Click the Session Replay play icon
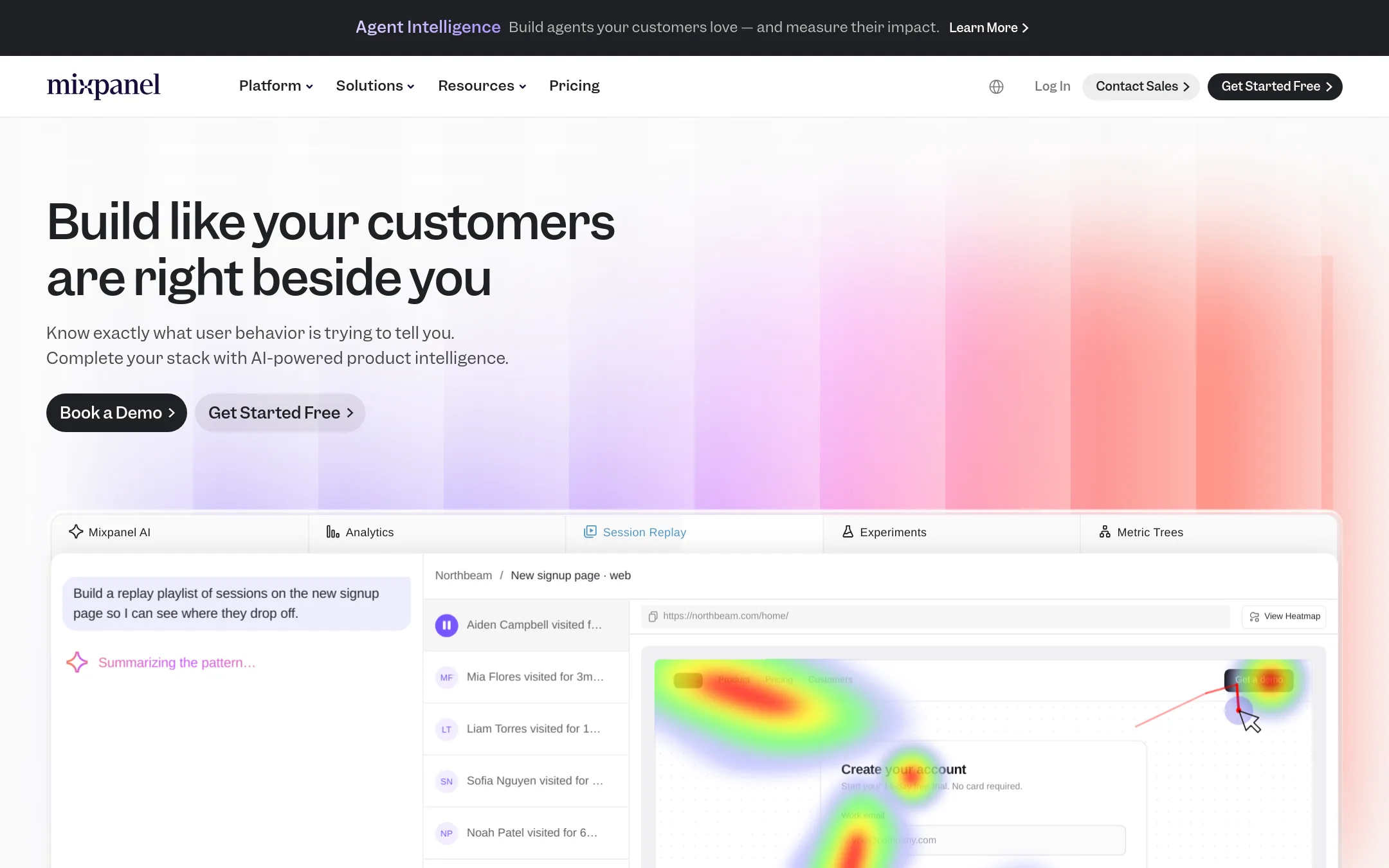The width and height of the screenshot is (1389, 868). click(590, 532)
